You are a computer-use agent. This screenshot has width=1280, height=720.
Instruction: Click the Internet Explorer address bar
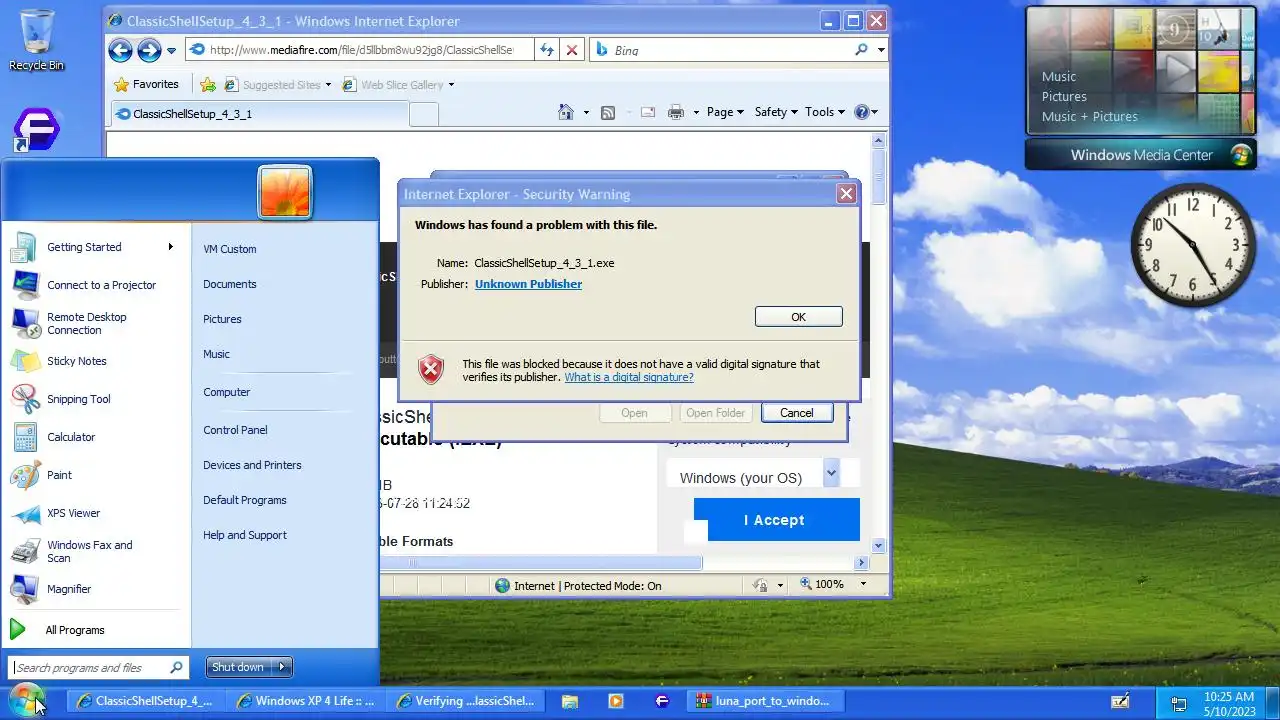359,50
